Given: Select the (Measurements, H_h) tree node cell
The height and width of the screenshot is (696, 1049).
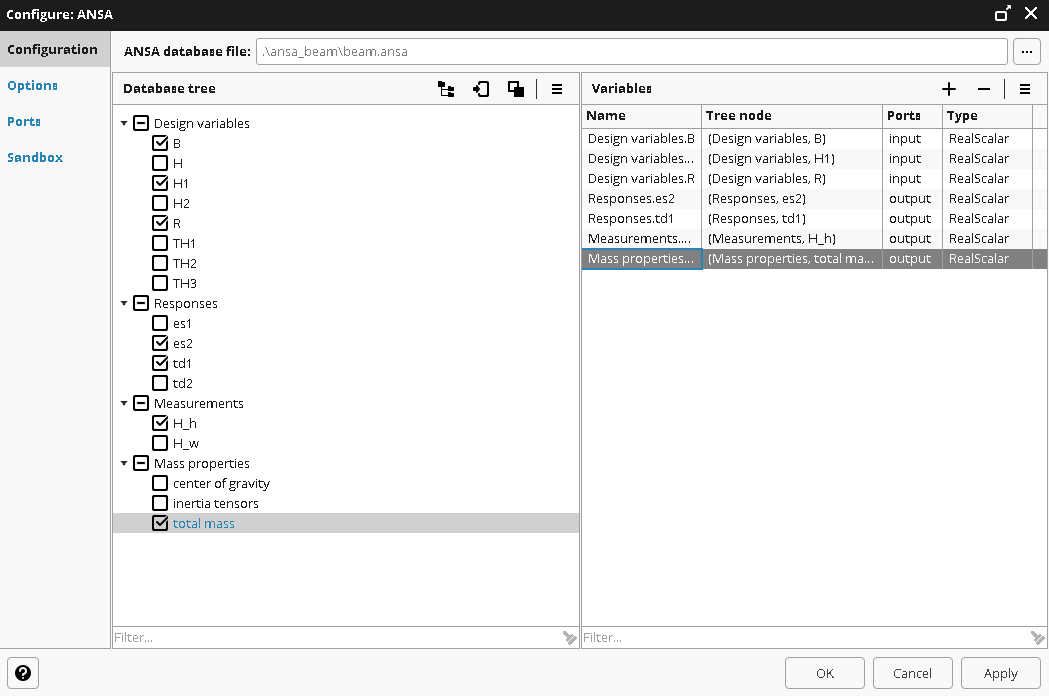Looking at the screenshot, I should pyautogui.click(x=792, y=239).
